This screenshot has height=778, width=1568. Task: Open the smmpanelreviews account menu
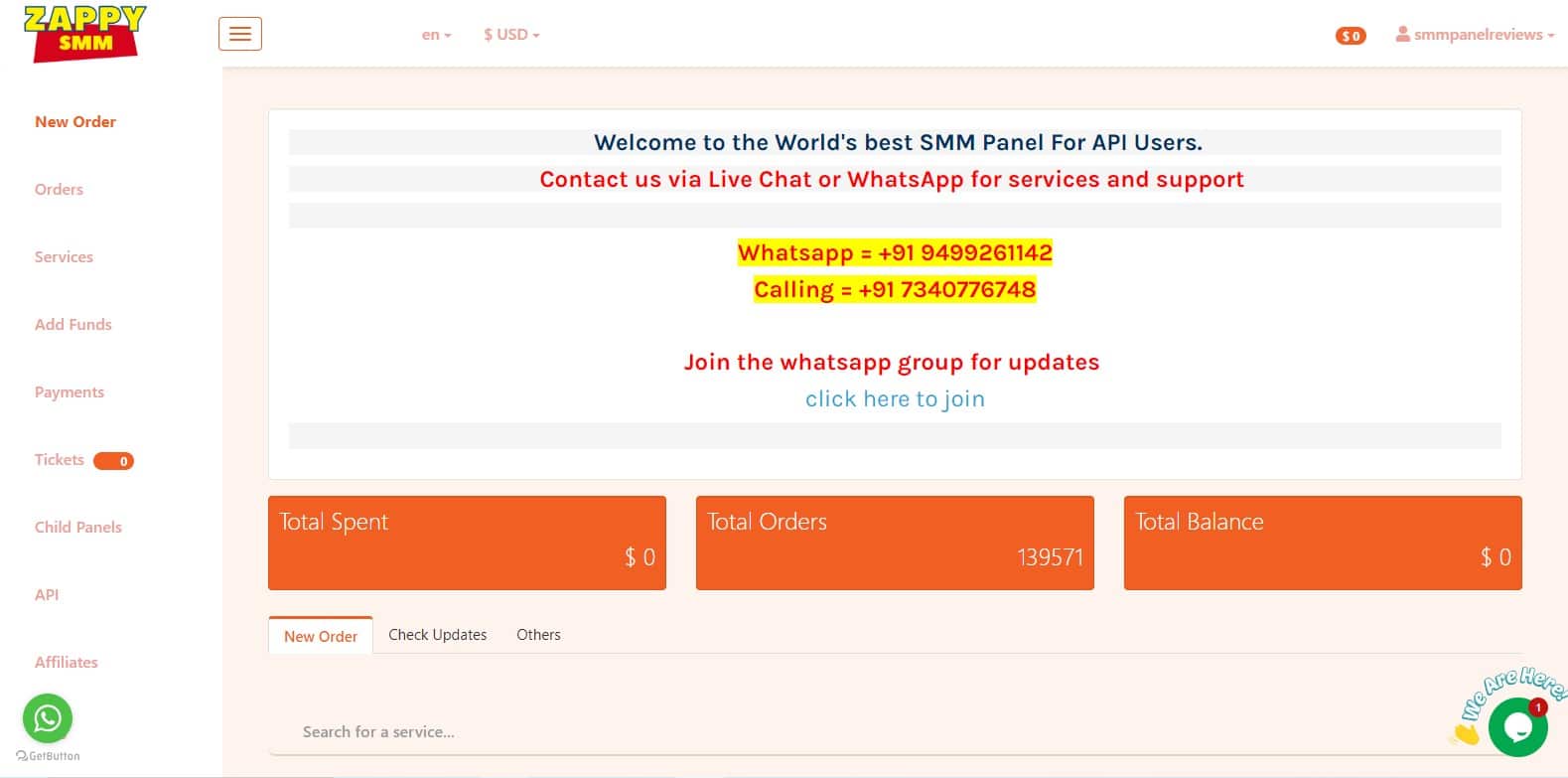(1475, 35)
